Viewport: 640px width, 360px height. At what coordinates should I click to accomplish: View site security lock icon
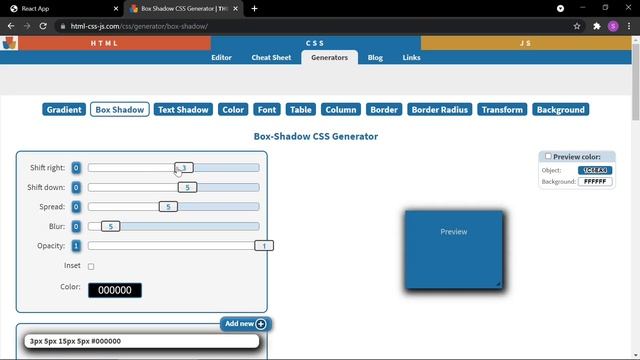coord(62,26)
